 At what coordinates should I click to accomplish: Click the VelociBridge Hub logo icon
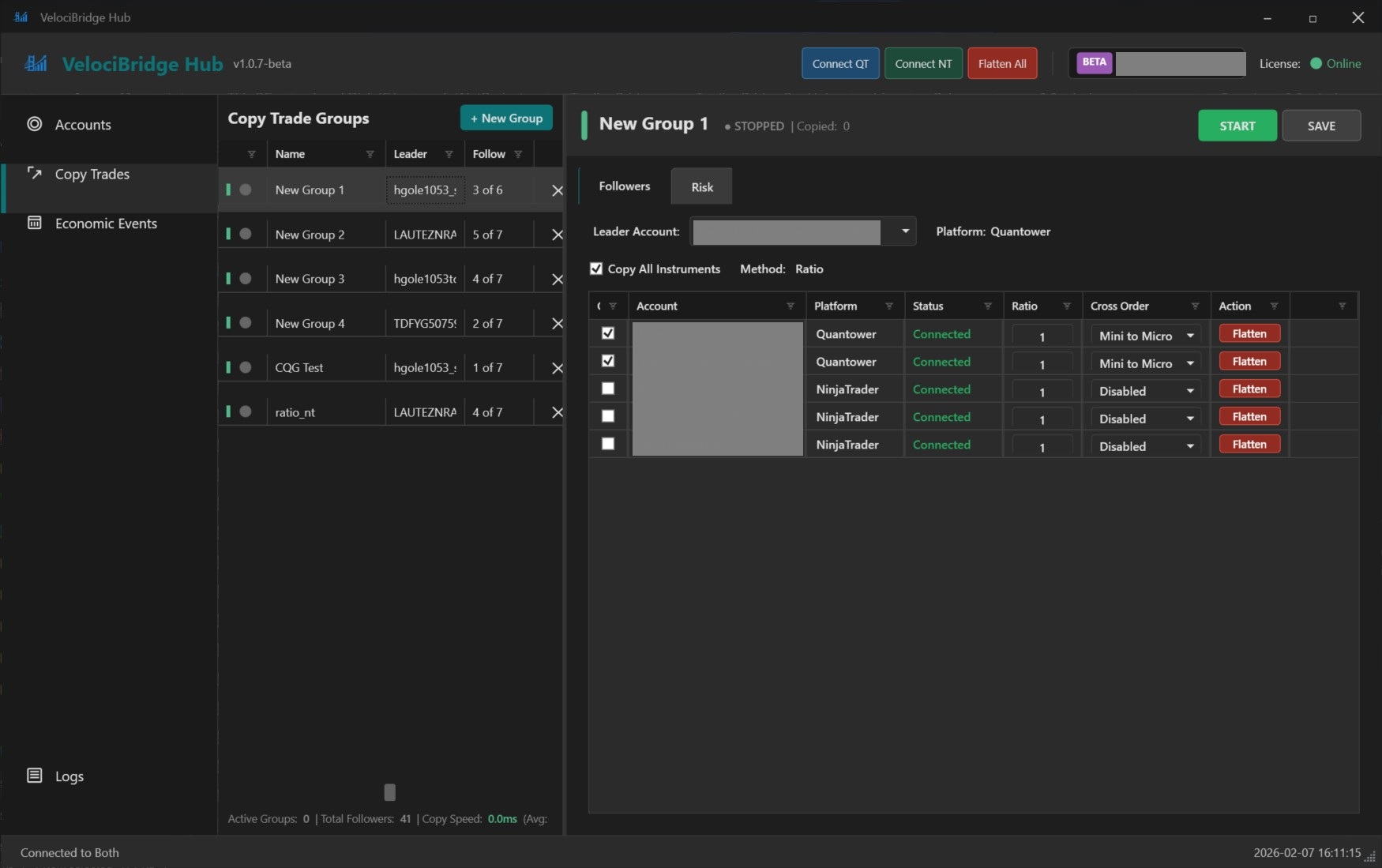(x=36, y=64)
